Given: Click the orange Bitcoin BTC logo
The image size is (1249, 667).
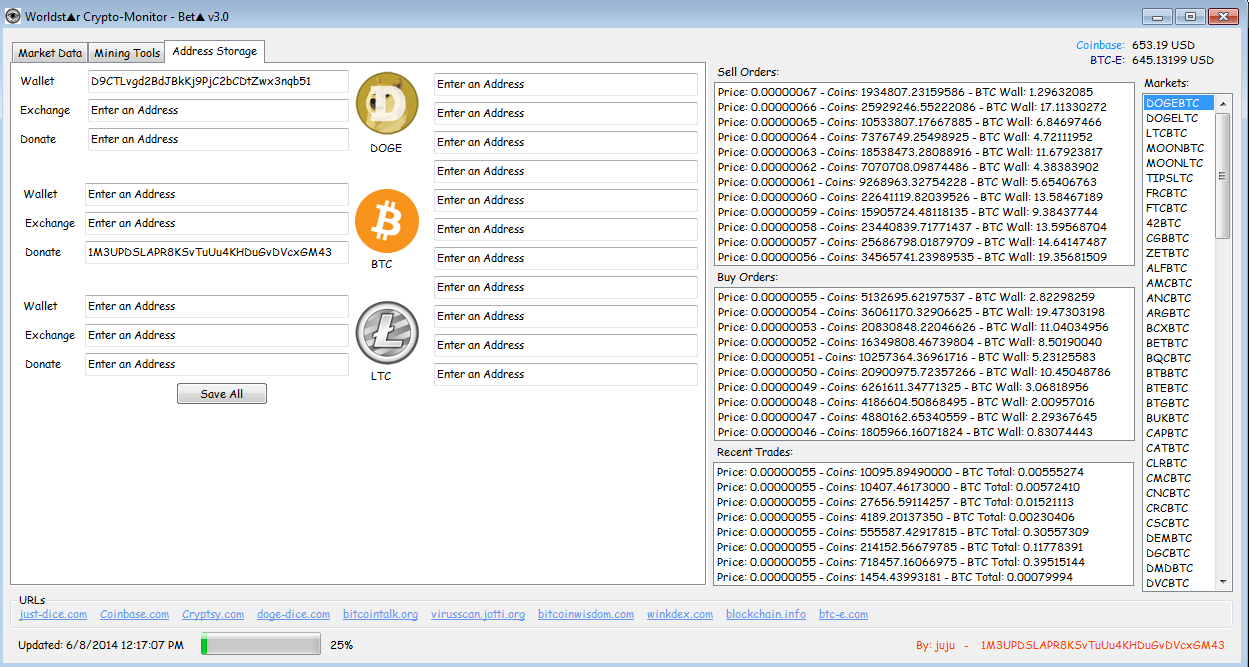Looking at the screenshot, I should click(387, 220).
